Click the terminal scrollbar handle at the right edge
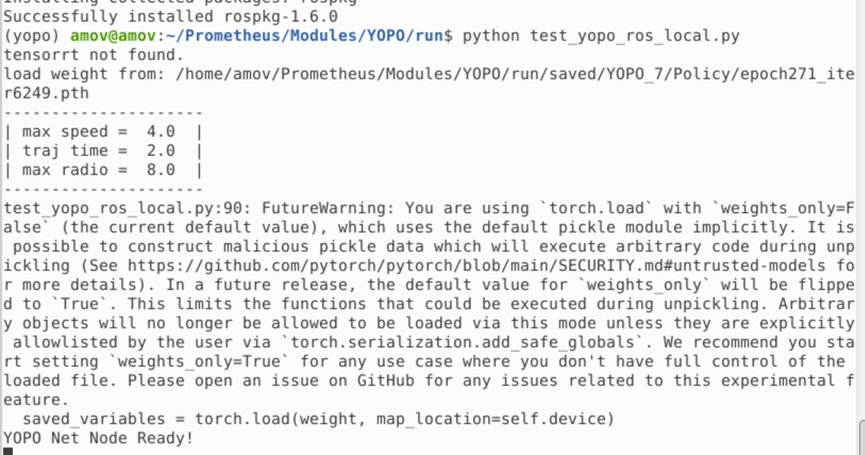The width and height of the screenshot is (865, 455). (x=862, y=438)
